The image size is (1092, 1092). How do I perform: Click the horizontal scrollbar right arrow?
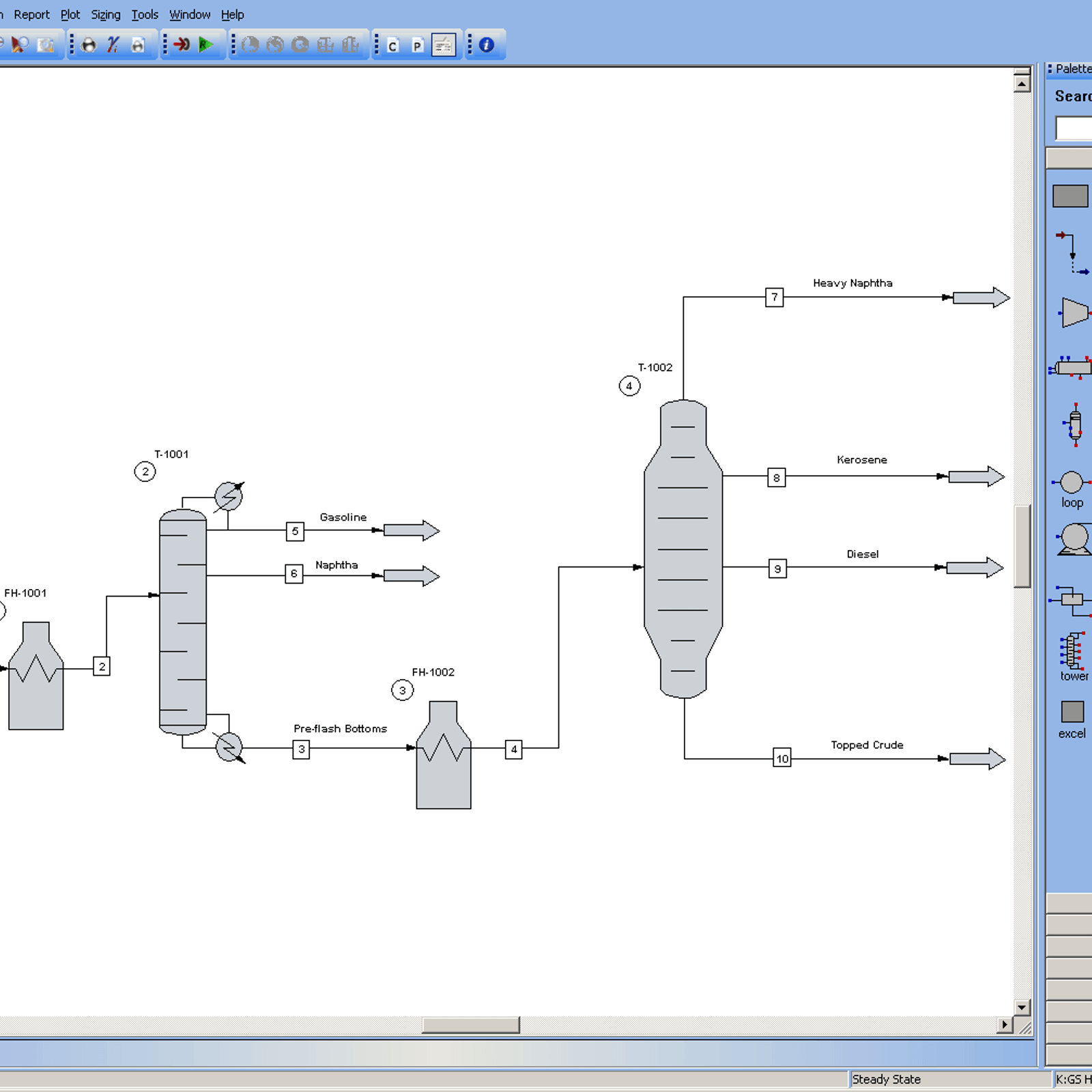[x=1005, y=1024]
